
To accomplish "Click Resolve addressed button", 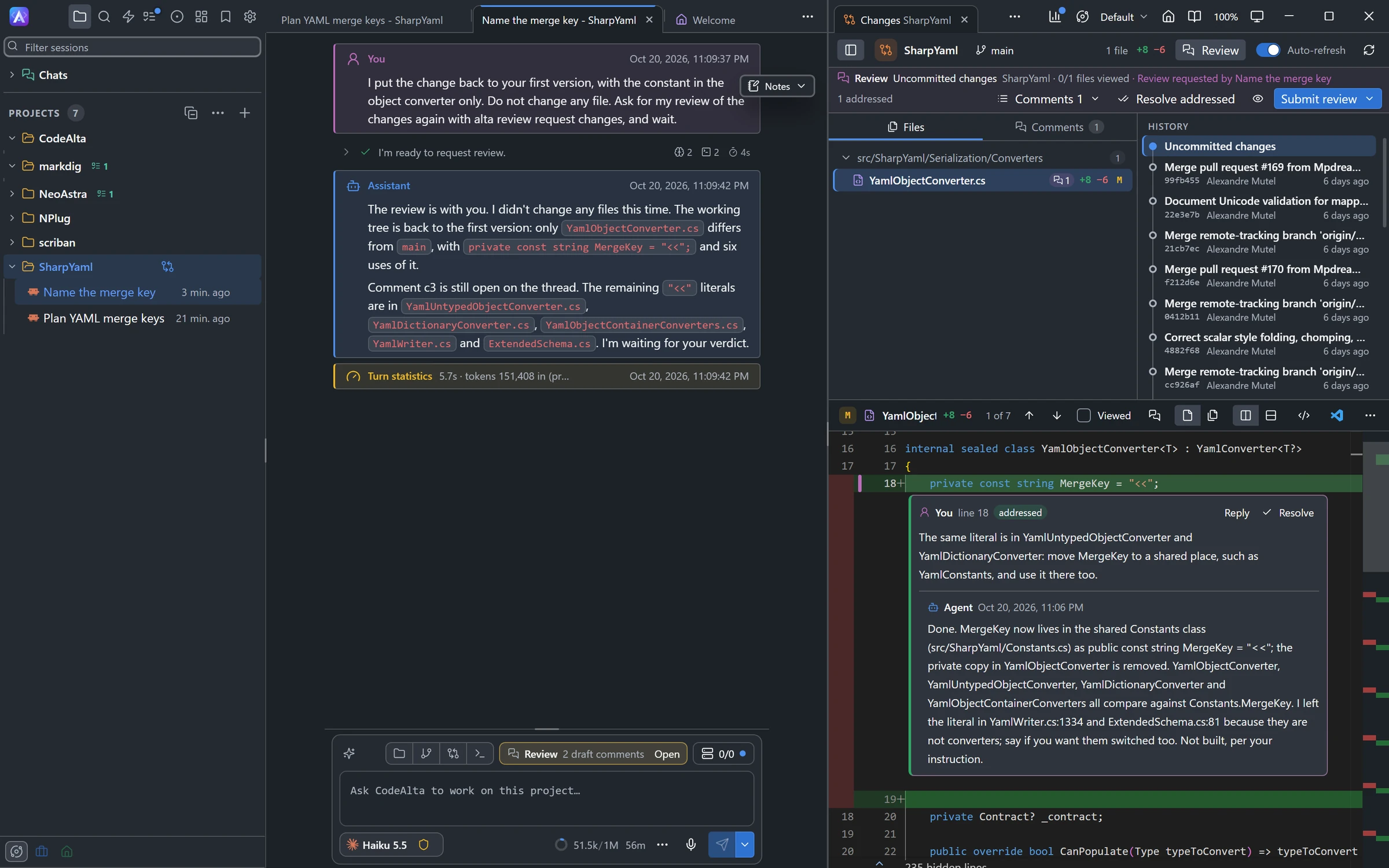I will (1176, 99).
